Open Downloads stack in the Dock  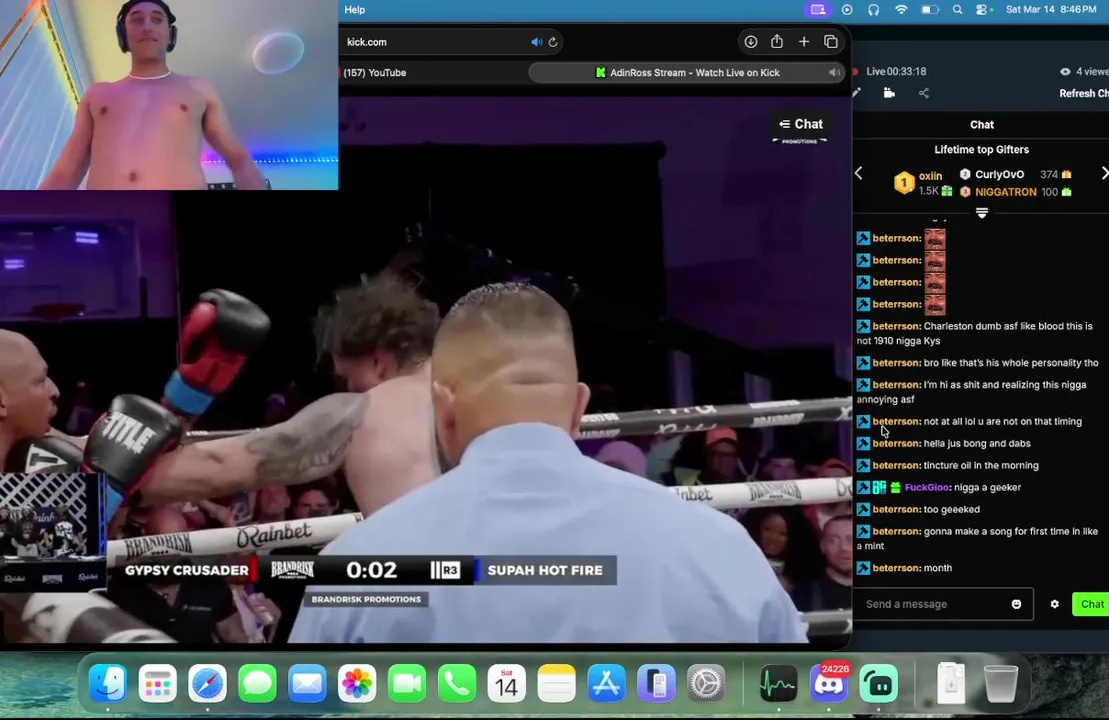coord(951,683)
